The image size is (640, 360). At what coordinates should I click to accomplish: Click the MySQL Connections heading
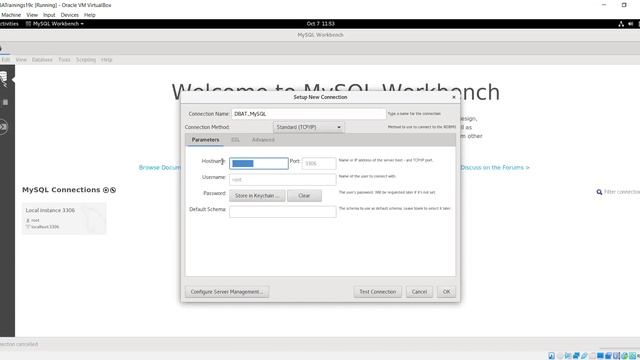61,190
